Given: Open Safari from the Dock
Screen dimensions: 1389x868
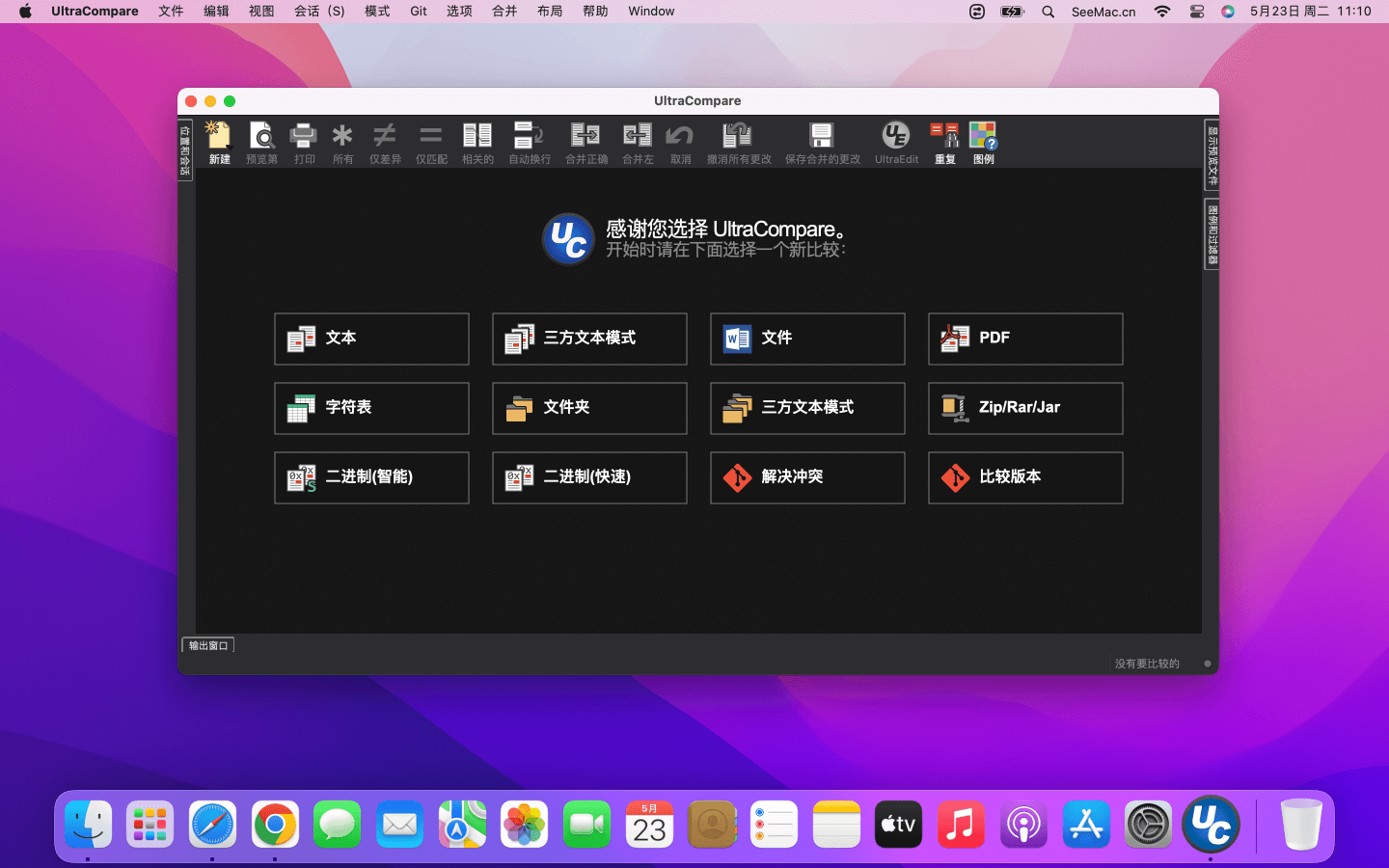Looking at the screenshot, I should point(212,825).
